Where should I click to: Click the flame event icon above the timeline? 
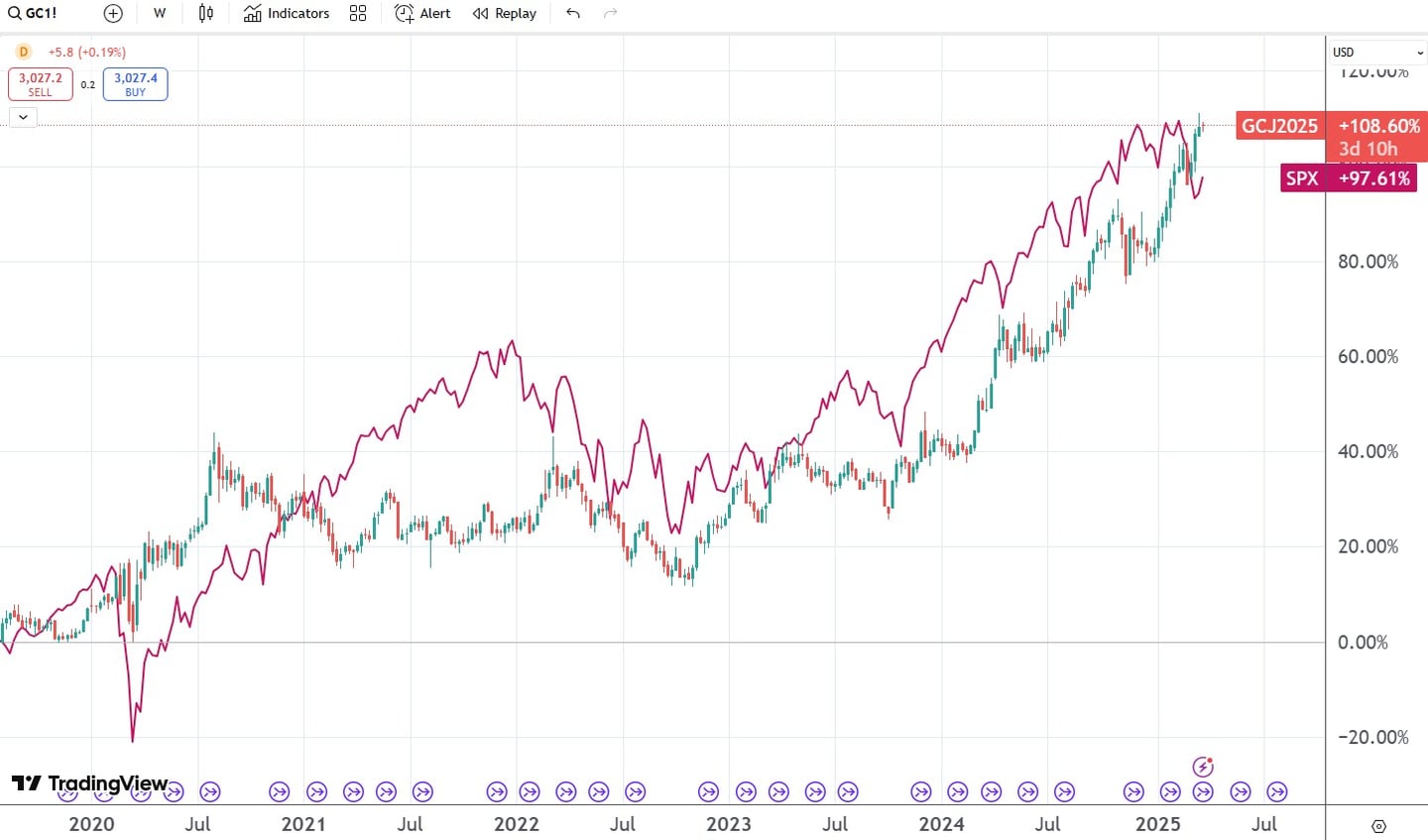[x=1203, y=765]
